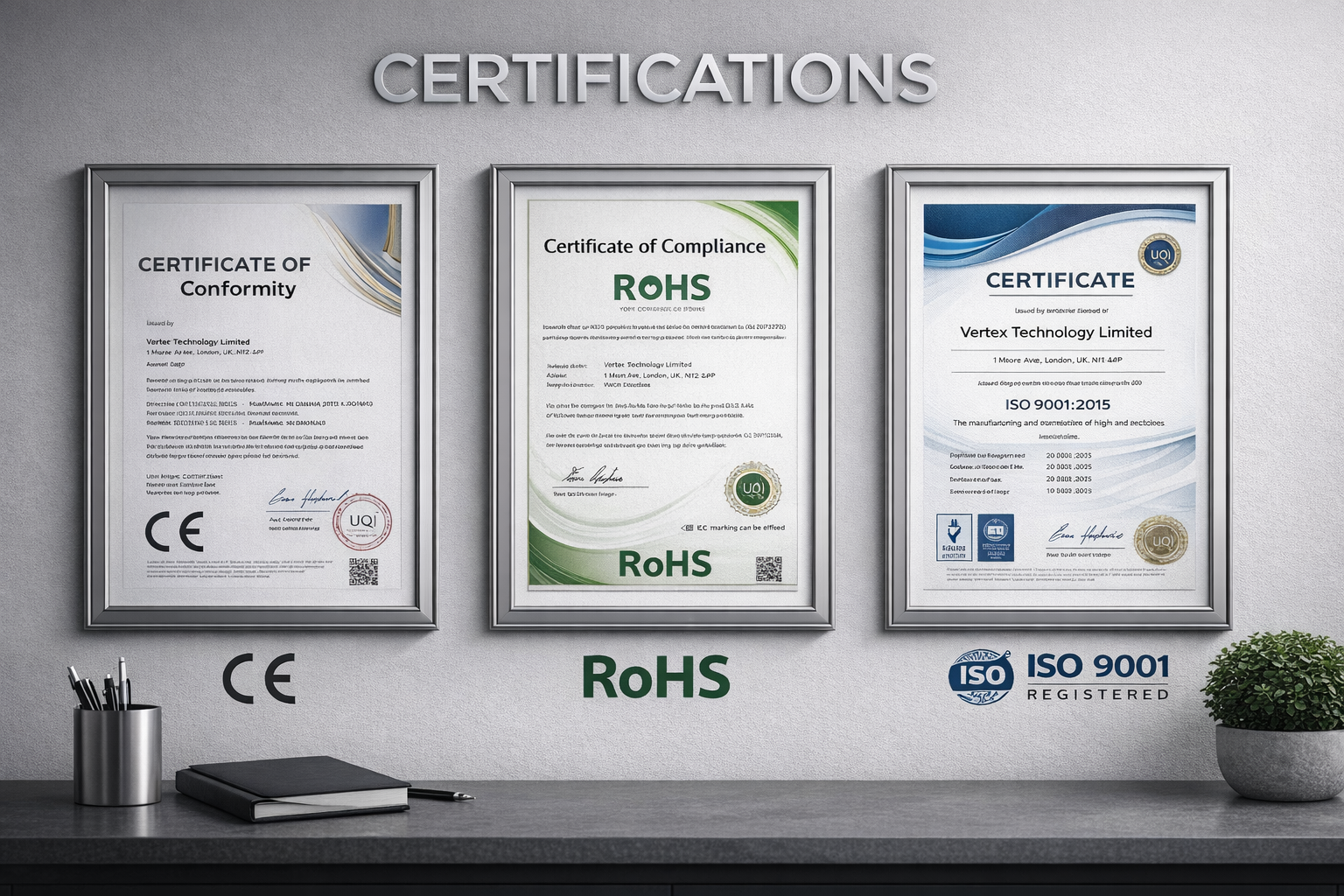1344x896 pixels.
Task: Click the London address line on the Conformity certificate
Action: [x=205, y=352]
